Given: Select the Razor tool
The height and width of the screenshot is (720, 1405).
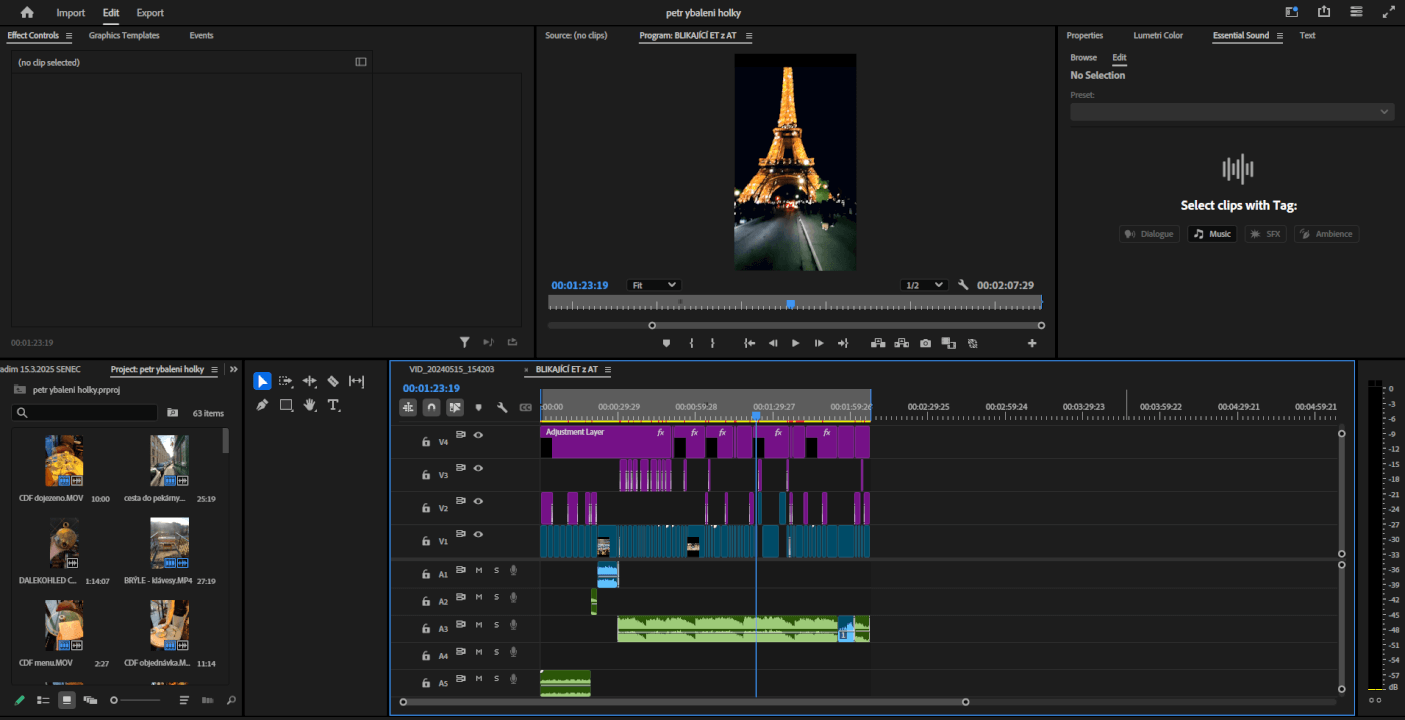Looking at the screenshot, I should [335, 381].
